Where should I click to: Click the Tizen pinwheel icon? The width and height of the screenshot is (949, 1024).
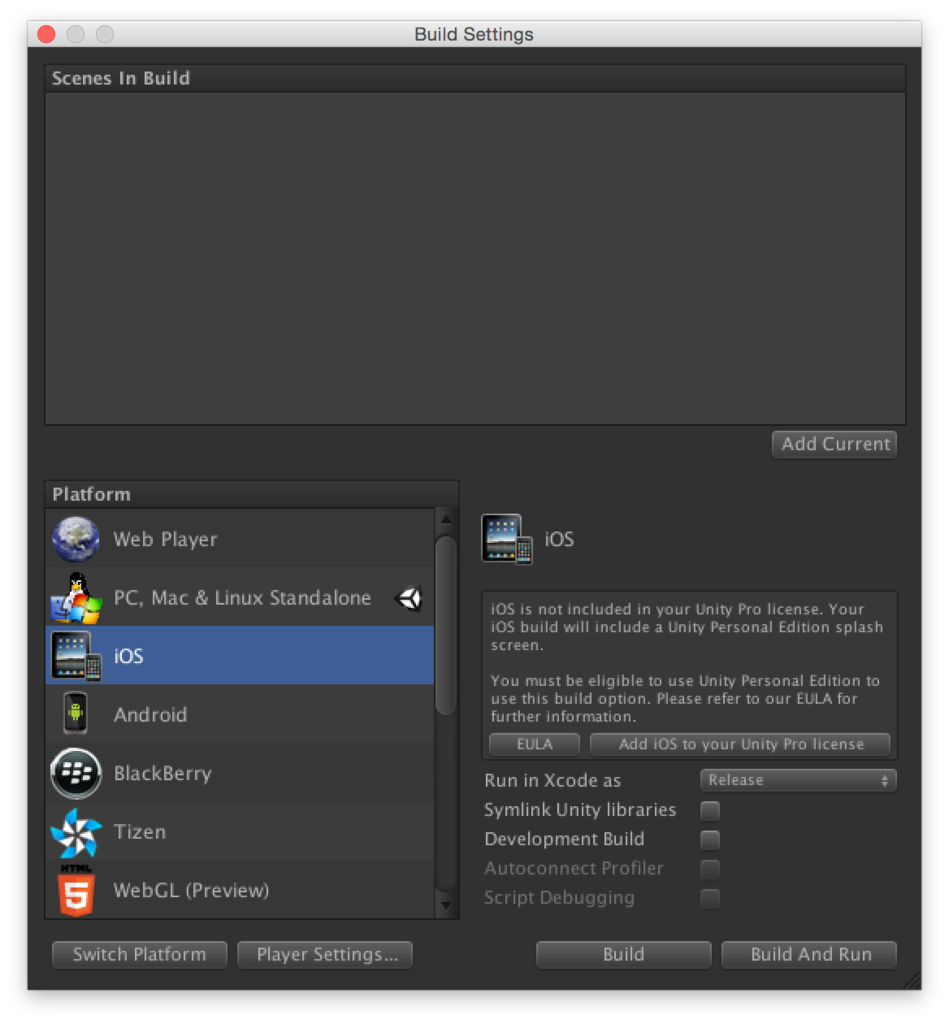pos(76,832)
